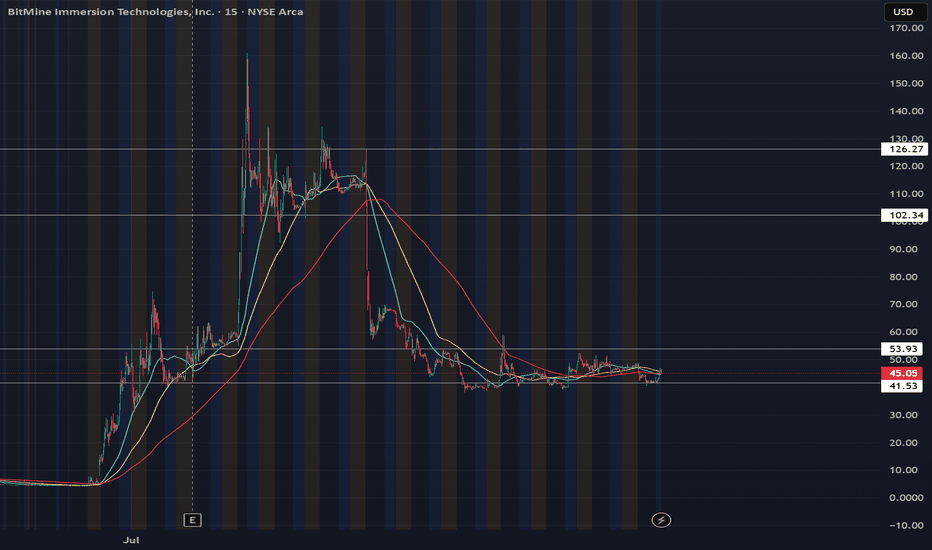The width and height of the screenshot is (932, 550).
Task: Select the 41.53 horizontal line label
Action: point(902,386)
